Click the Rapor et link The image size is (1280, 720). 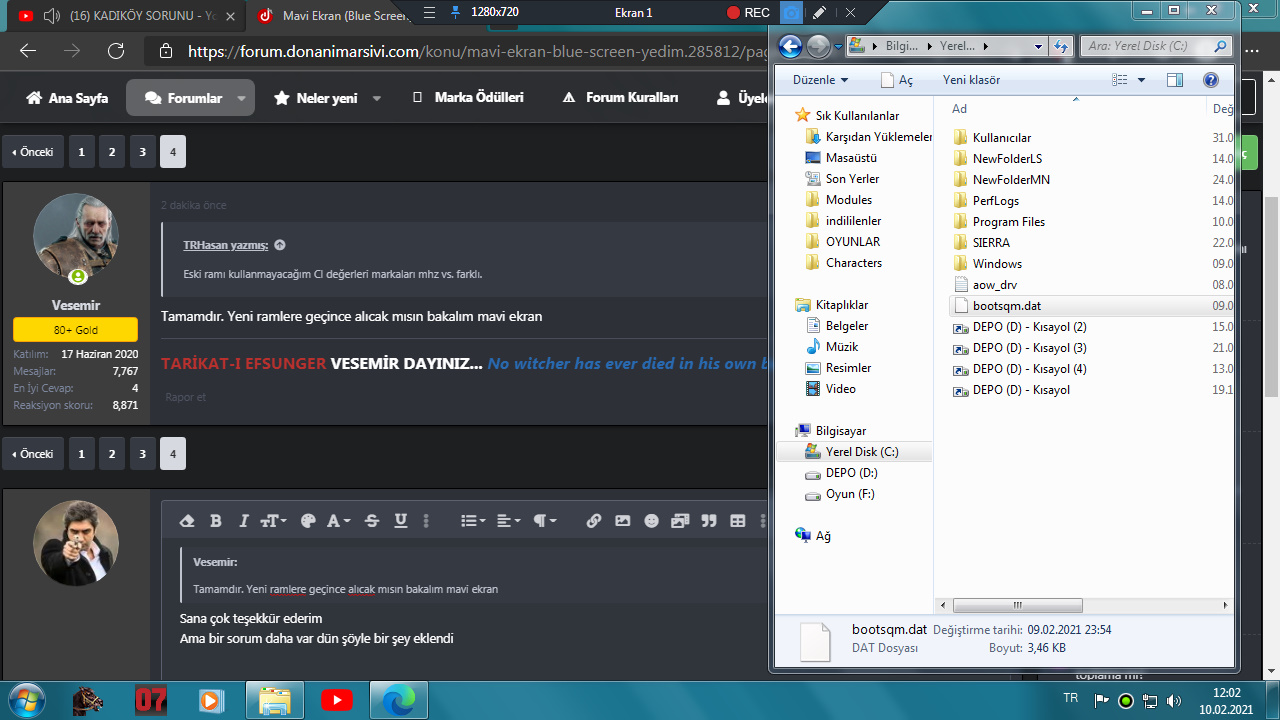coord(186,397)
